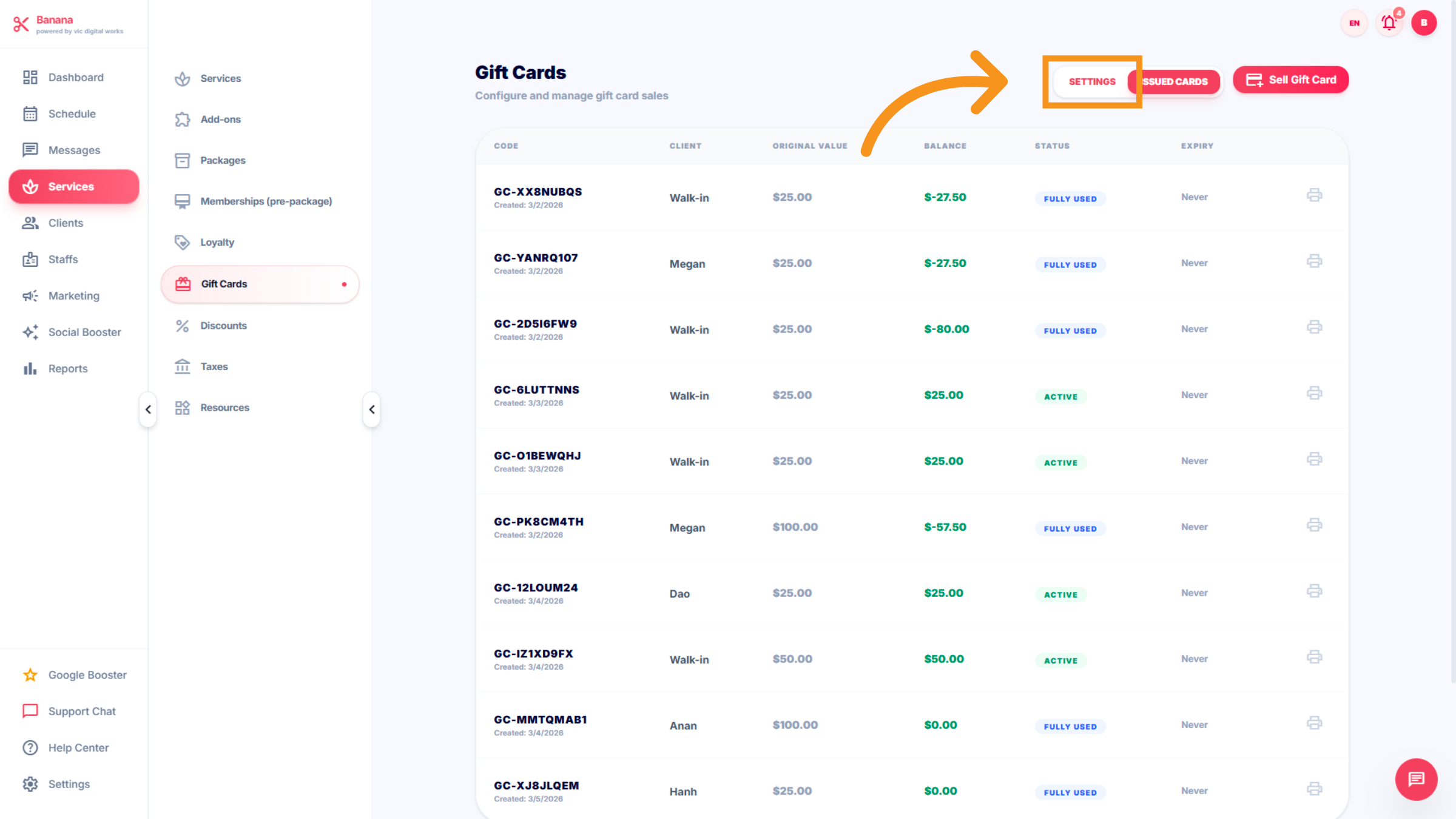
Task: Open the Loyalty tag submenu item
Action: tap(217, 242)
